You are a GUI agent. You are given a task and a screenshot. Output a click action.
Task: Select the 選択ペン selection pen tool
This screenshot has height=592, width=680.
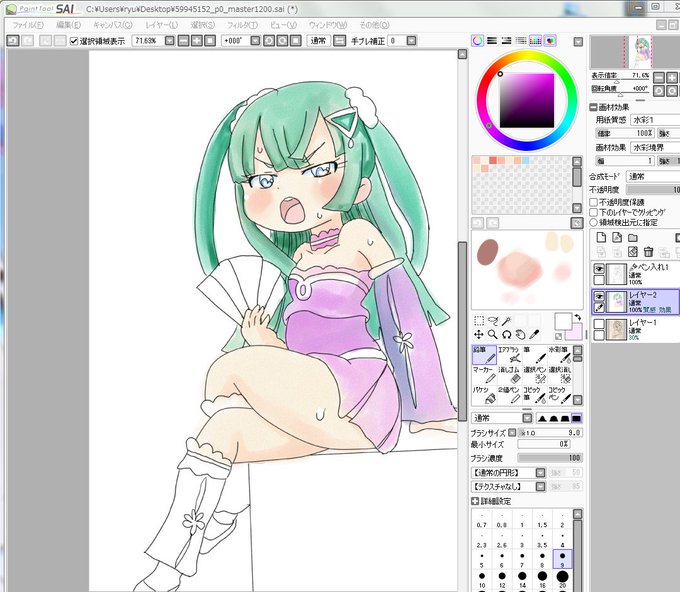[x=534, y=375]
